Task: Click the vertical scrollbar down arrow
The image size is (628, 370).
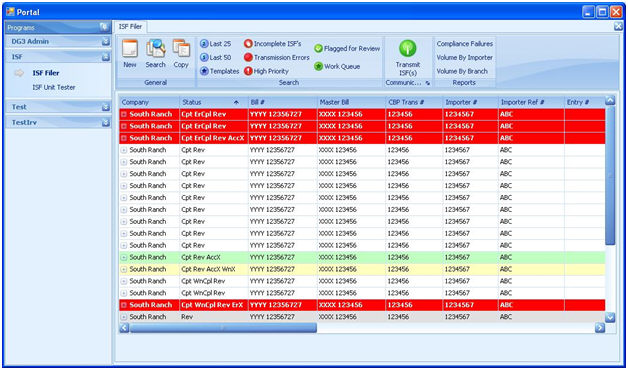Action: click(x=610, y=318)
